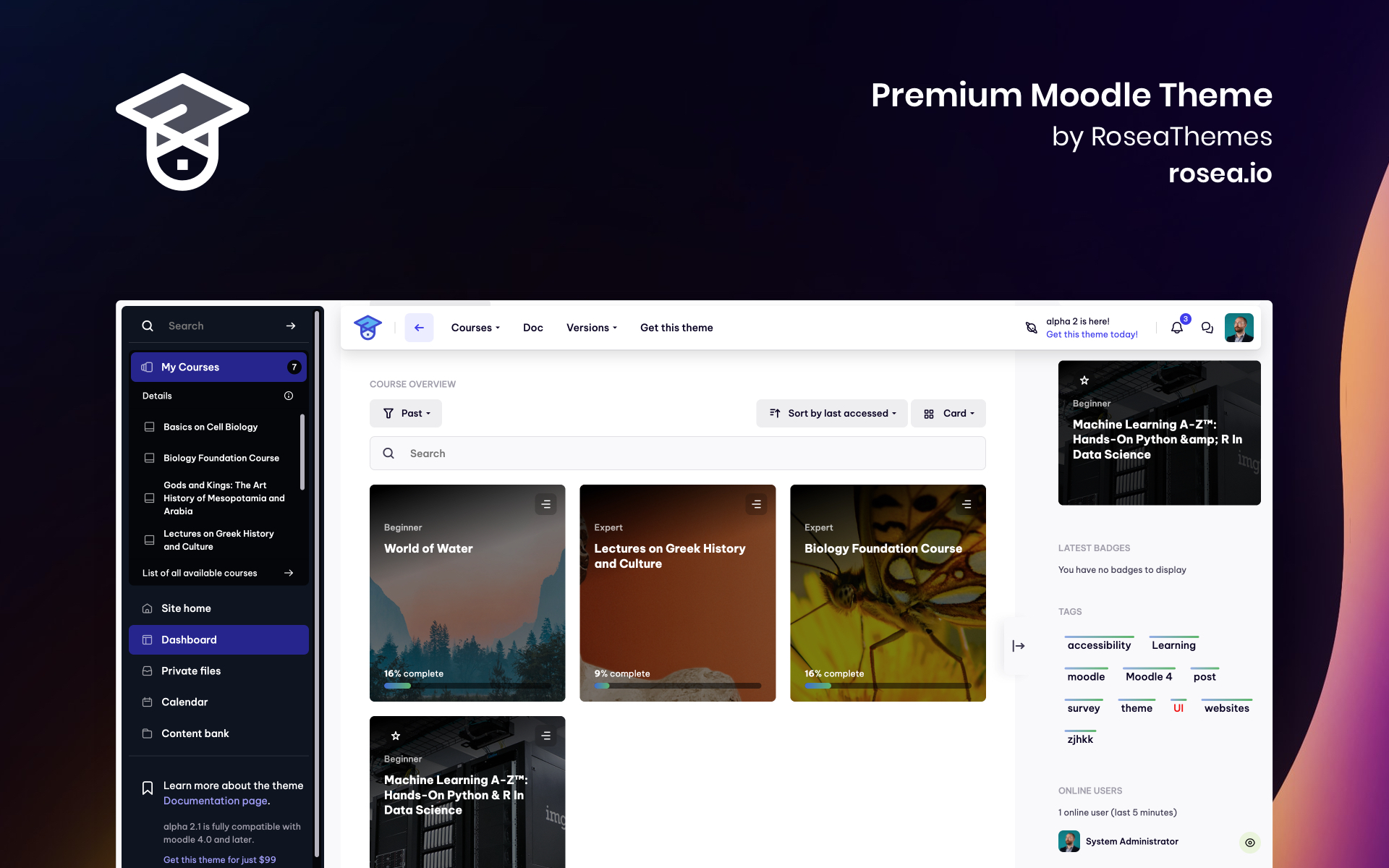
Task: Click the notifications bell icon
Action: point(1177,328)
